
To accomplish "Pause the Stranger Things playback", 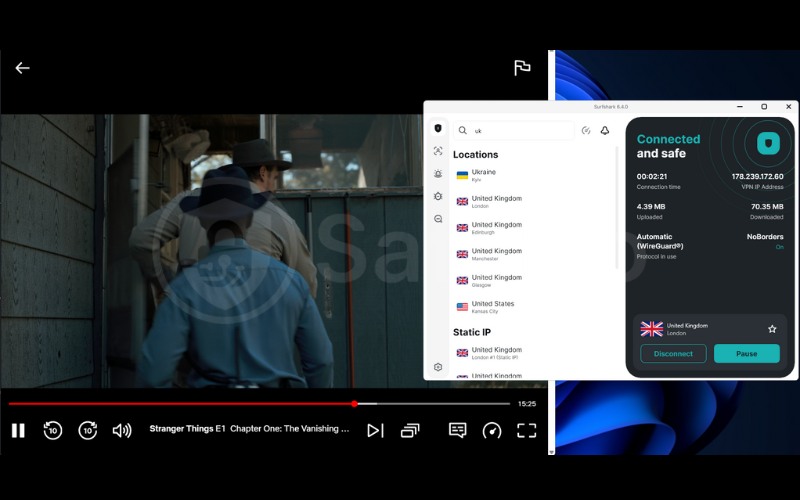I will pos(18,431).
